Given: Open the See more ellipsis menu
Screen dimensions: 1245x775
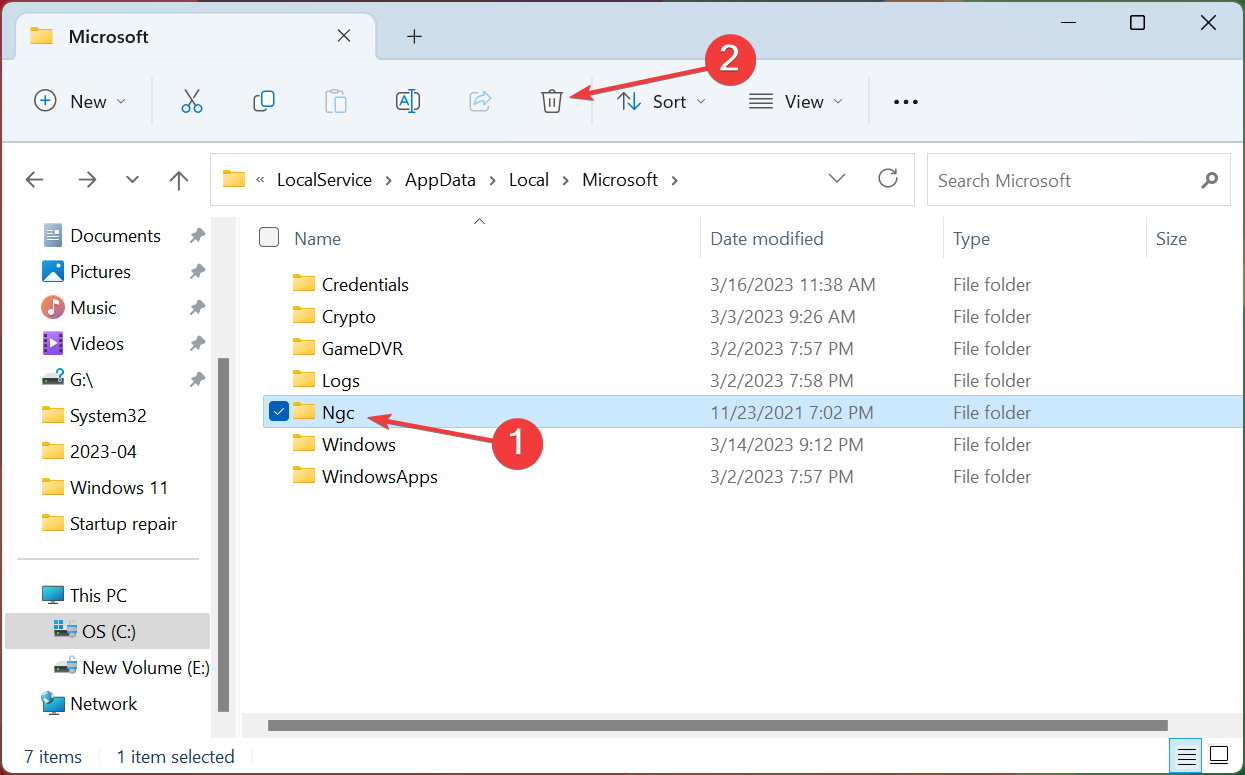Looking at the screenshot, I should click(906, 101).
